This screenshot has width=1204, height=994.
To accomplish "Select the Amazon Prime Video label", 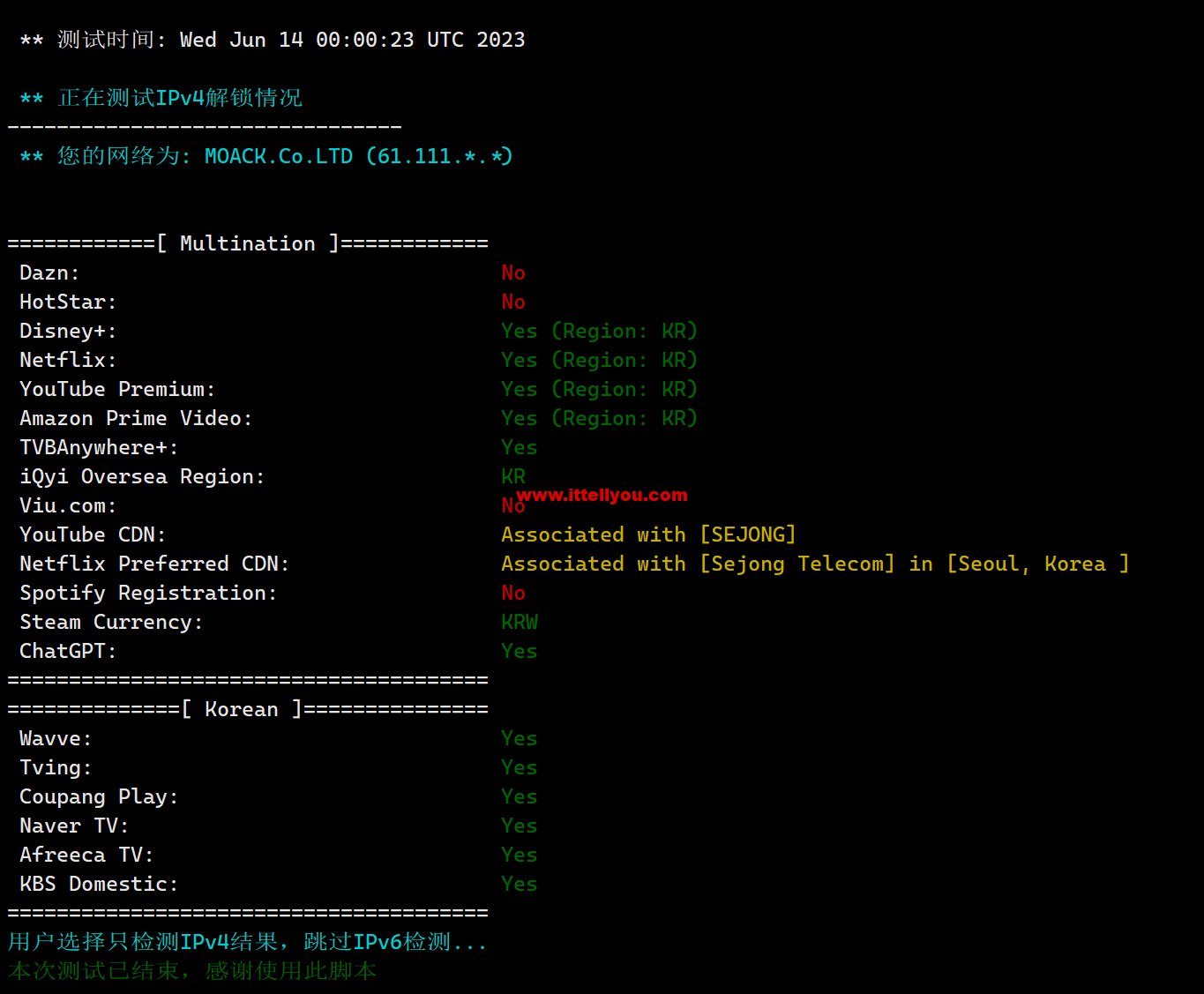I will (136, 418).
